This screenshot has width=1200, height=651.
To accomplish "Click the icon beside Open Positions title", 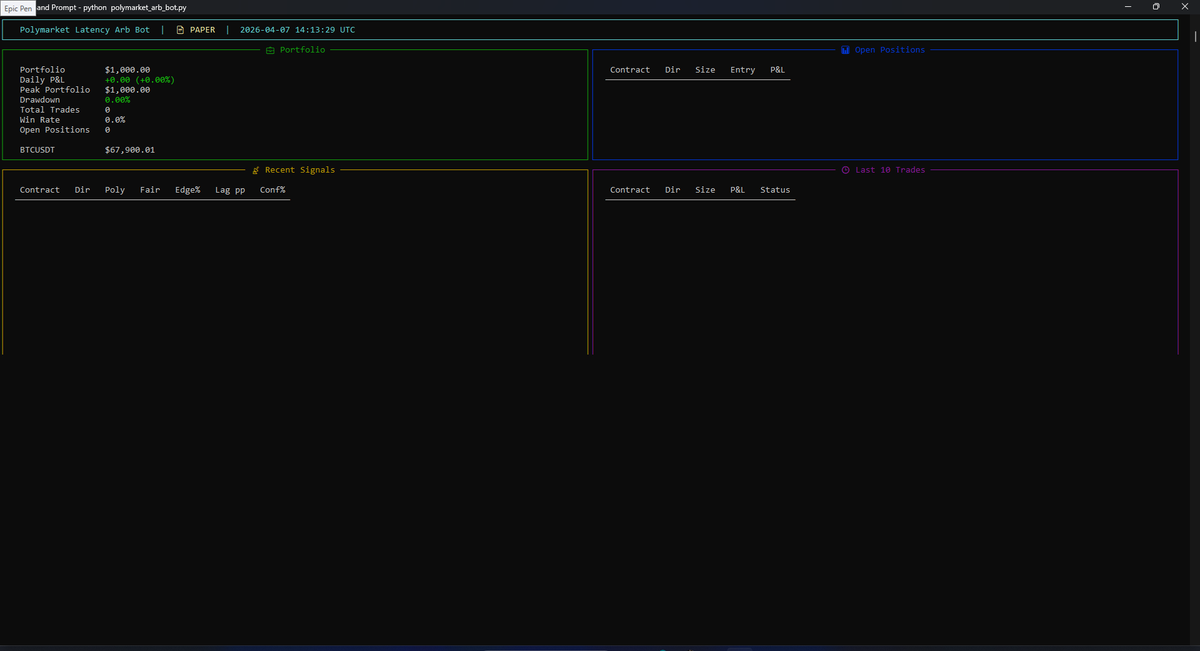I will coord(845,50).
